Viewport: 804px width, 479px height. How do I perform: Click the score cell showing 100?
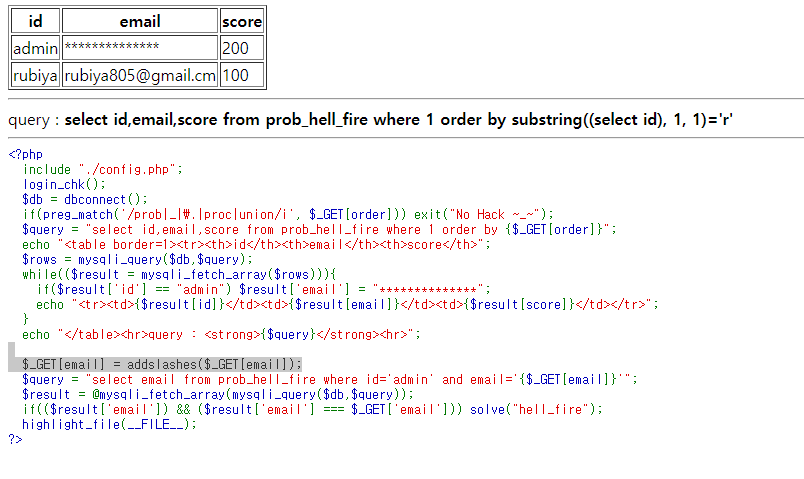click(x=242, y=75)
